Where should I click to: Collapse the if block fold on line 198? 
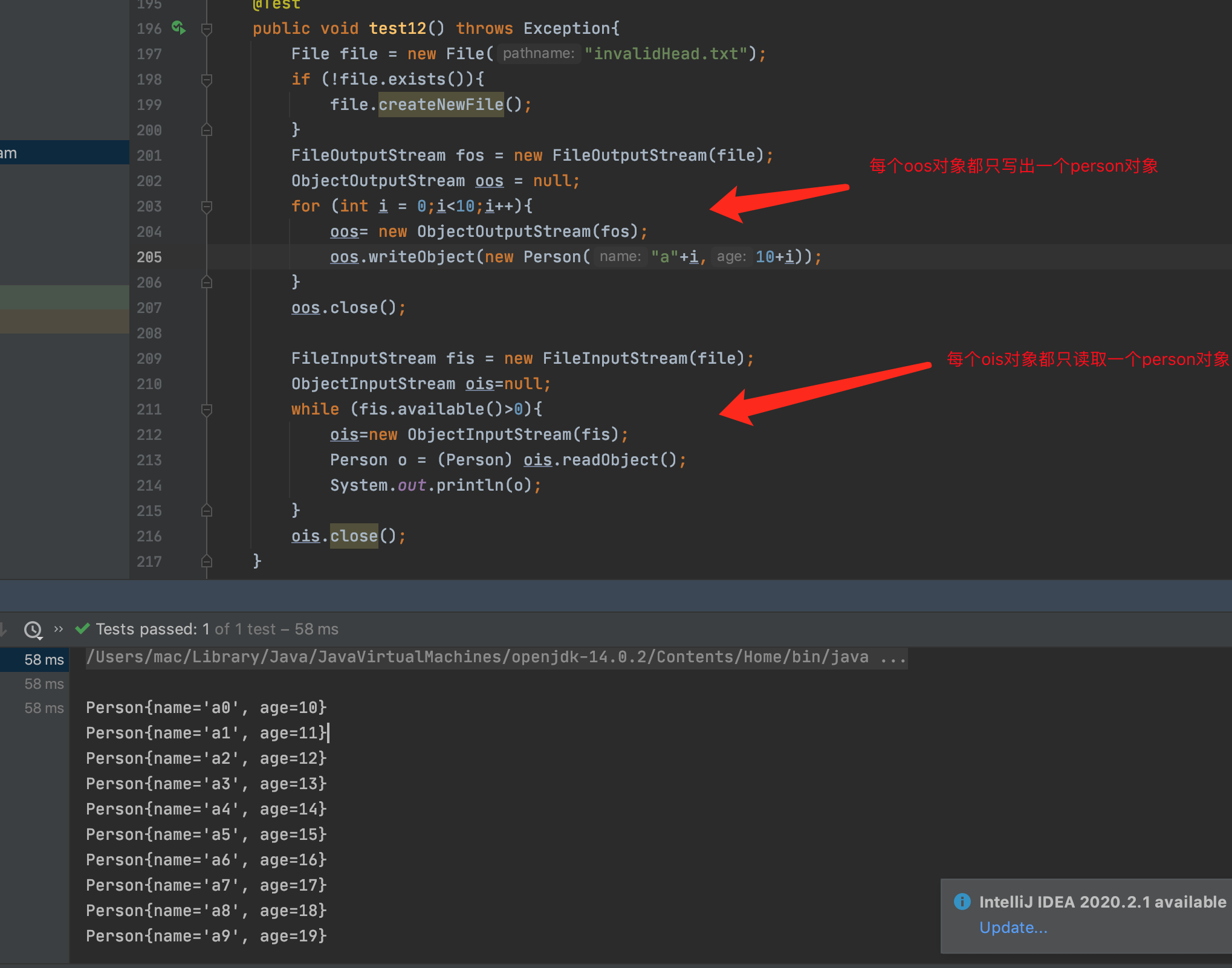[206, 80]
